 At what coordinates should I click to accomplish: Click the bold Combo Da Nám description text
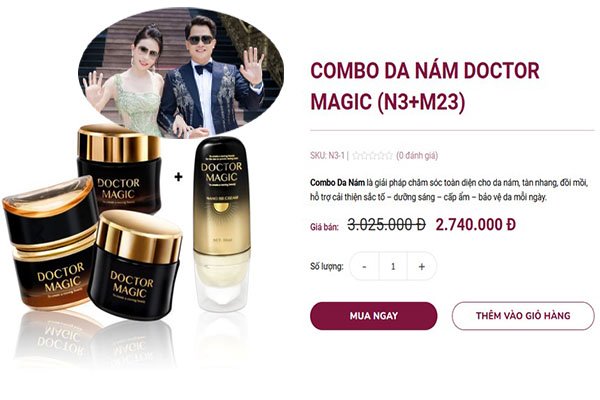(337, 183)
